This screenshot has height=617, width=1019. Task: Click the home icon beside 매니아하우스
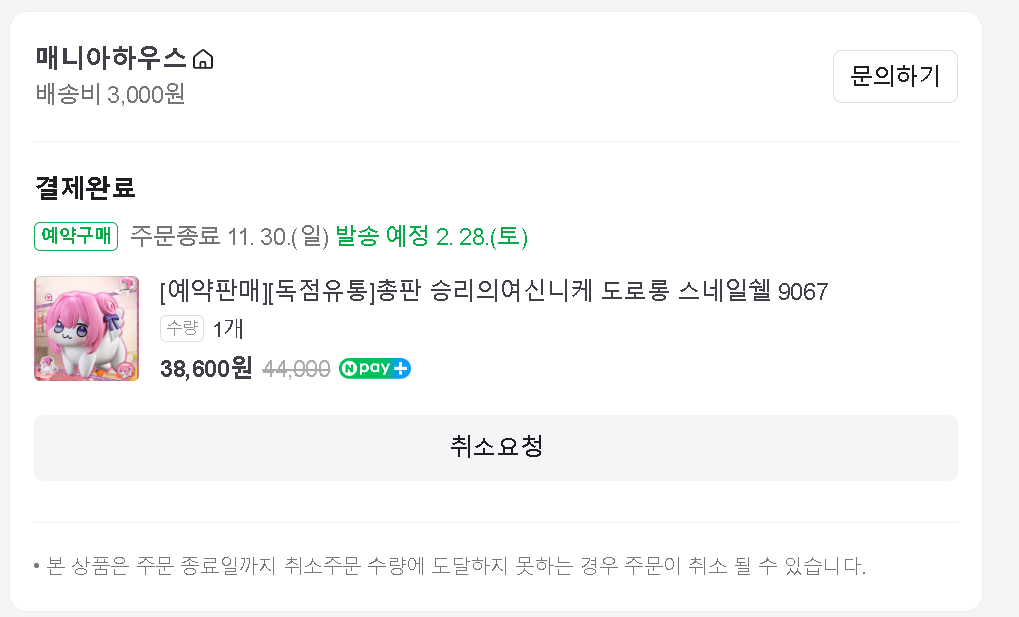203,60
